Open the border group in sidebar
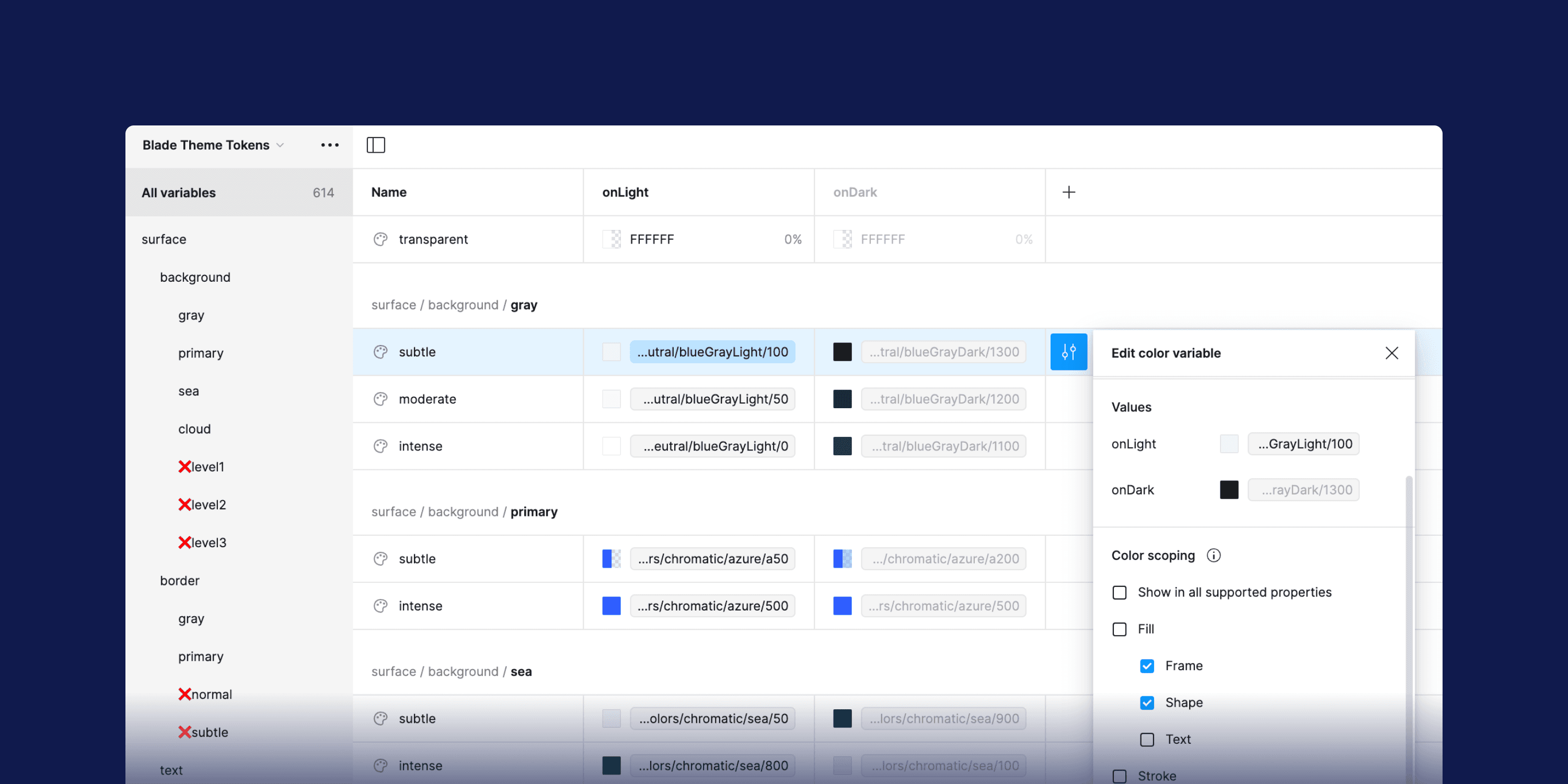1568x784 pixels. [180, 581]
